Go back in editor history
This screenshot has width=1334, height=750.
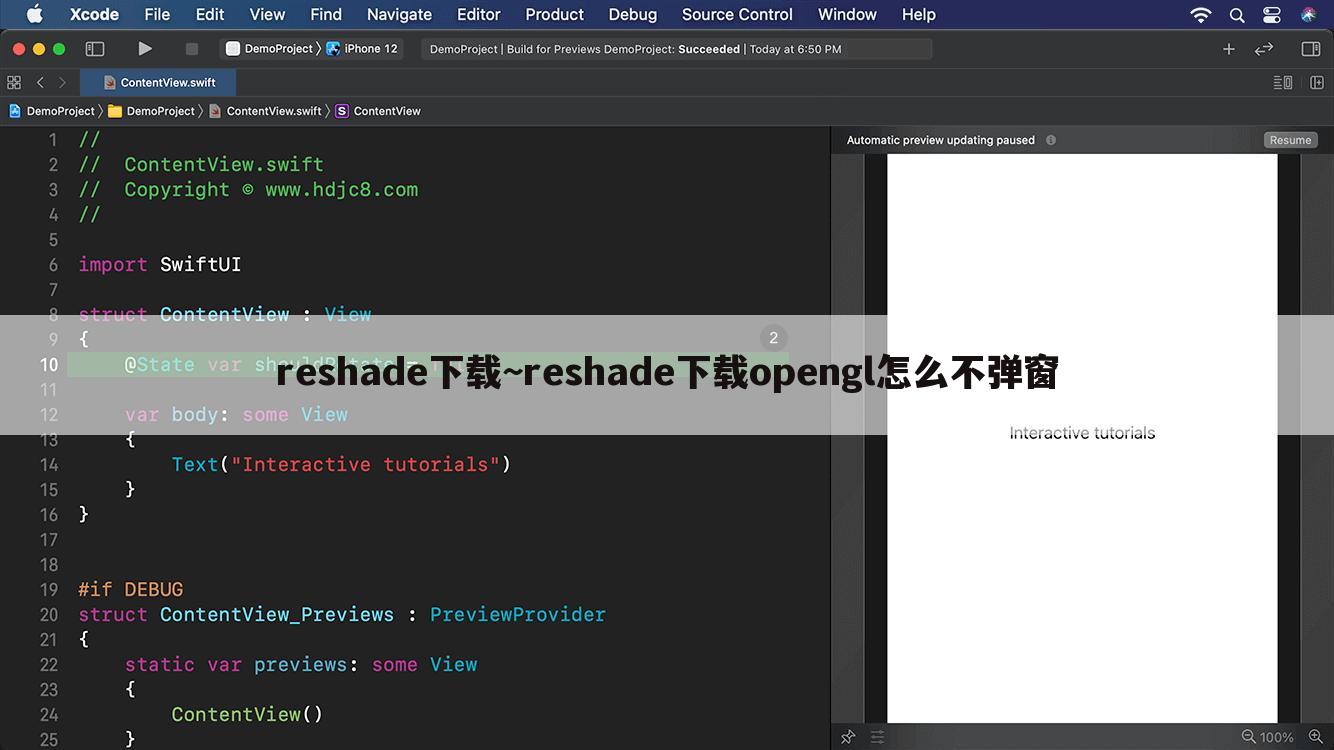coord(40,82)
